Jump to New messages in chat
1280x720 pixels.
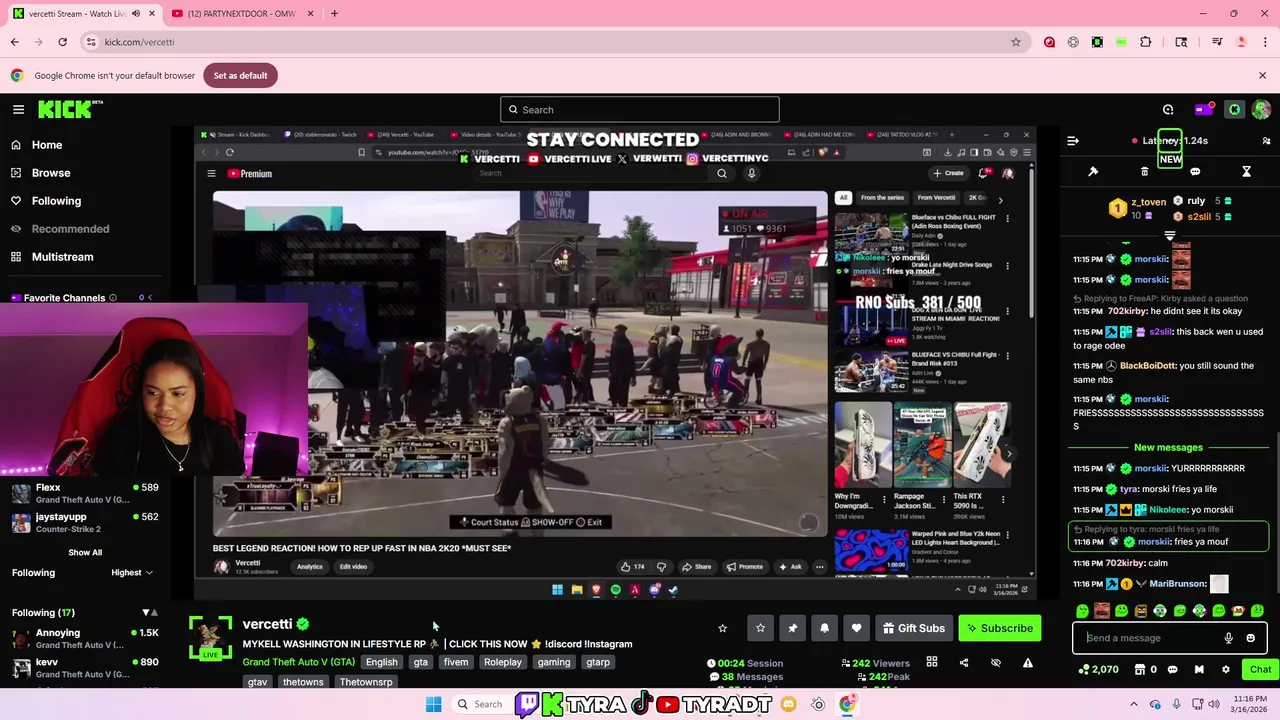click(x=1168, y=448)
